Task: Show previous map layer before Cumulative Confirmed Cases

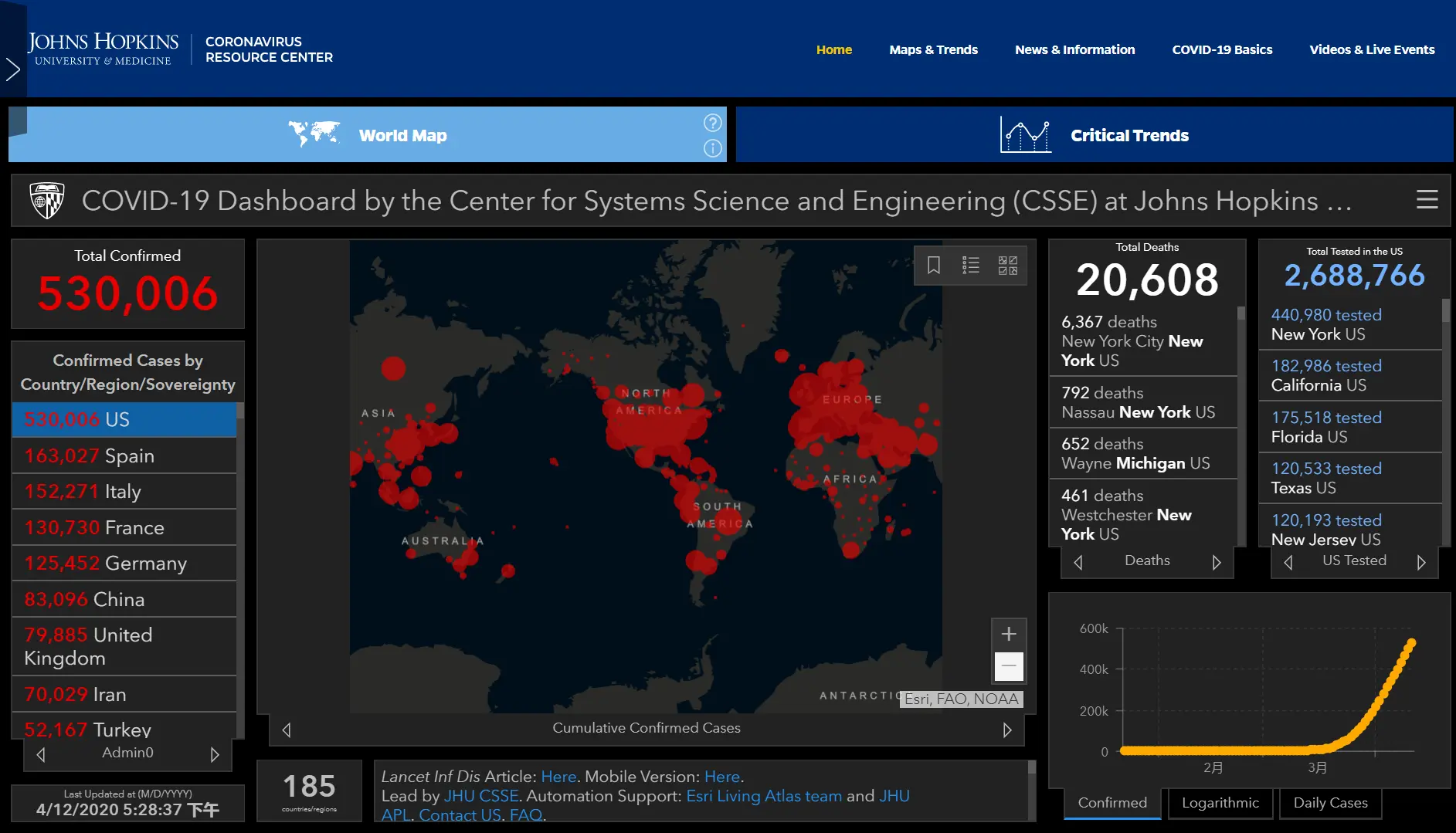Action: pos(287,730)
